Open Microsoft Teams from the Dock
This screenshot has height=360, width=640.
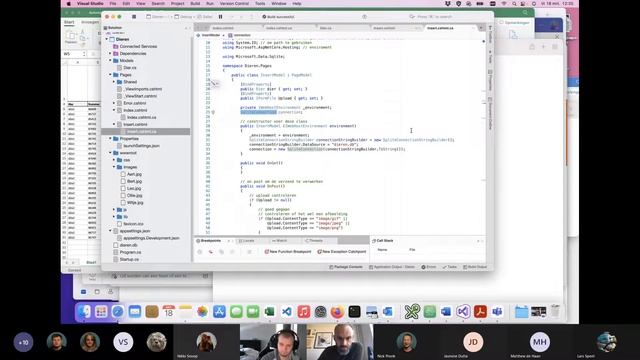click(x=497, y=312)
